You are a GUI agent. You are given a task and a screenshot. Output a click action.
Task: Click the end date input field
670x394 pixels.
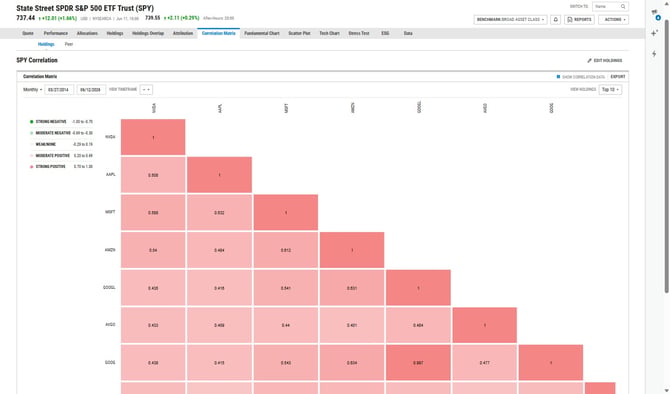coord(91,90)
